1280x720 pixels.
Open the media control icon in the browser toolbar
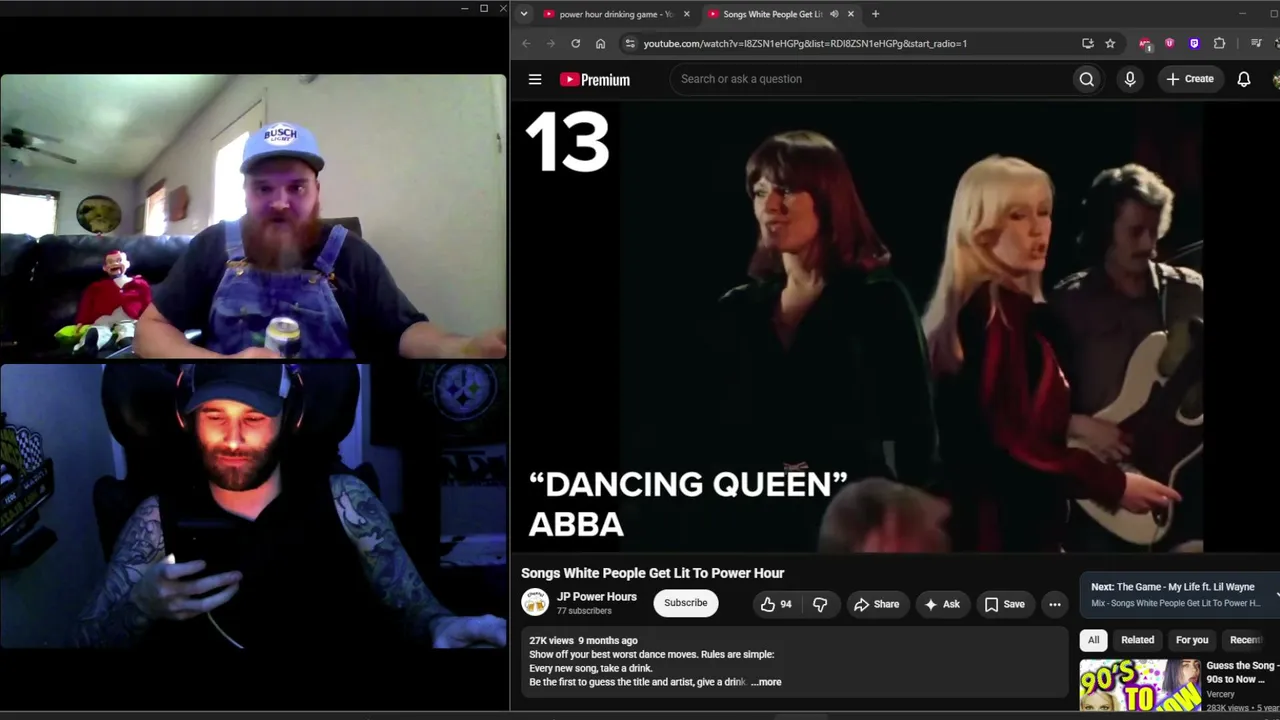pyautogui.click(x=1256, y=44)
